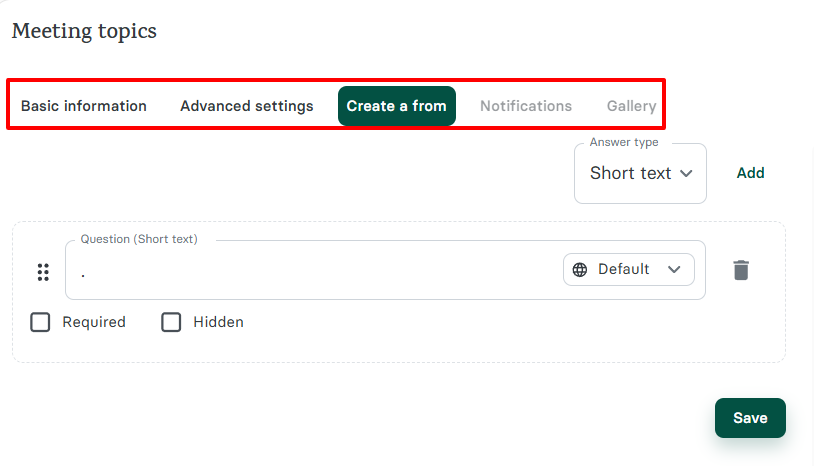Open the Gallery tab
The height and width of the screenshot is (466, 814).
point(631,106)
